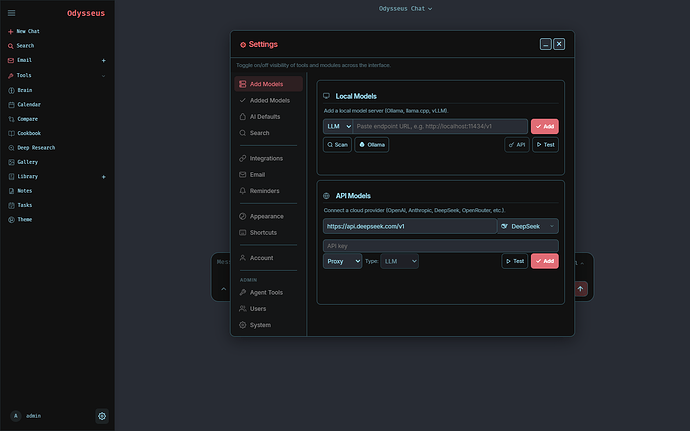Start a New Chat
This screenshot has width=690, height=431.
click(24, 31)
